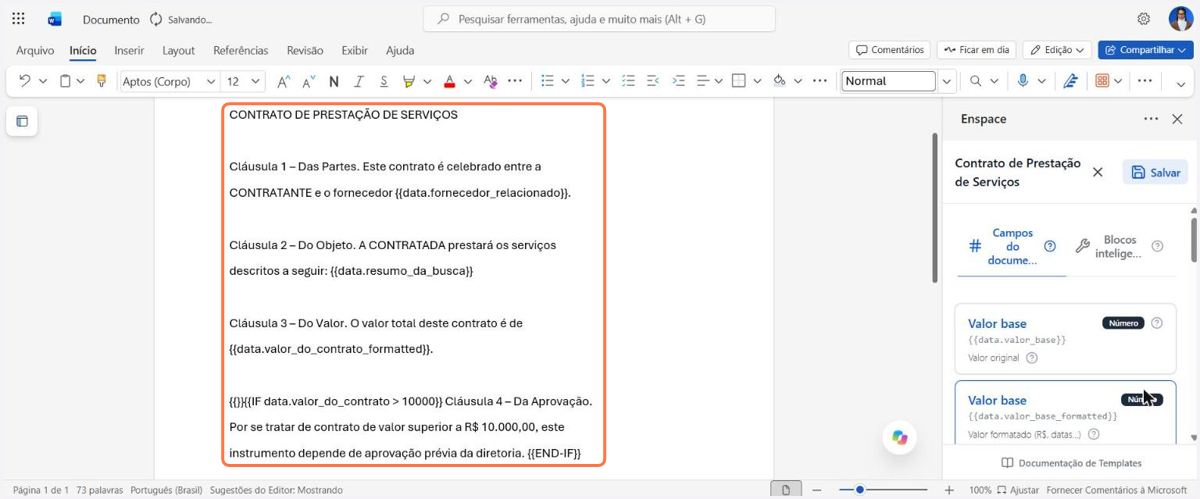Close Contrato de Prestação de Serviços template

point(1097,172)
